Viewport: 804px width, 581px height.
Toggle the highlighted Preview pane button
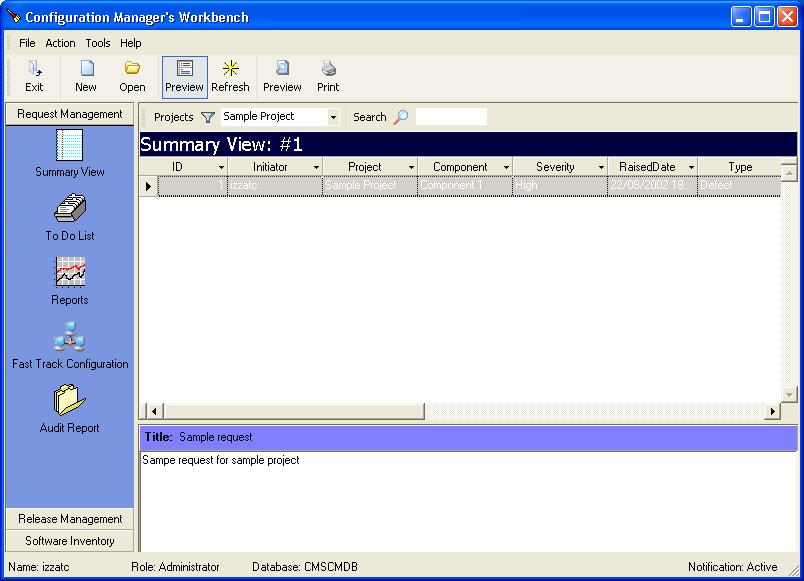(185, 77)
